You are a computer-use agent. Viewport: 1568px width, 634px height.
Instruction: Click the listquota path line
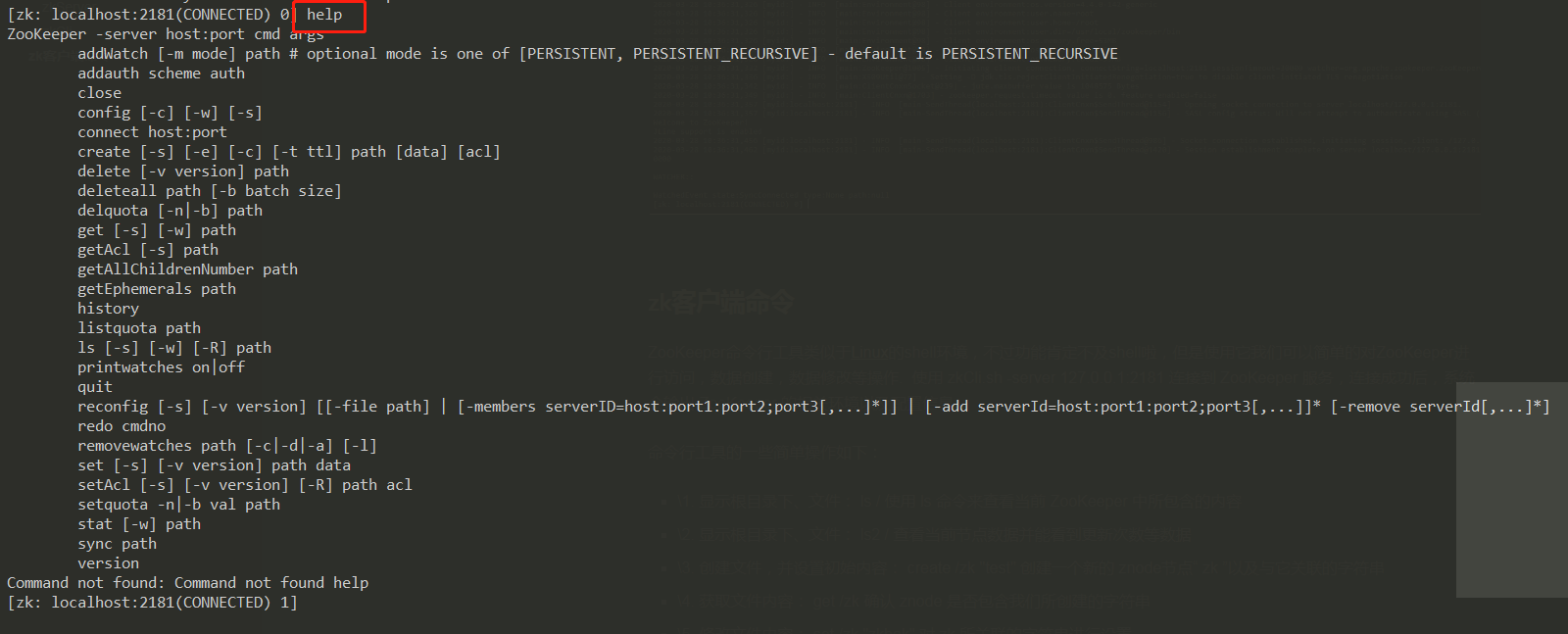coord(139,328)
